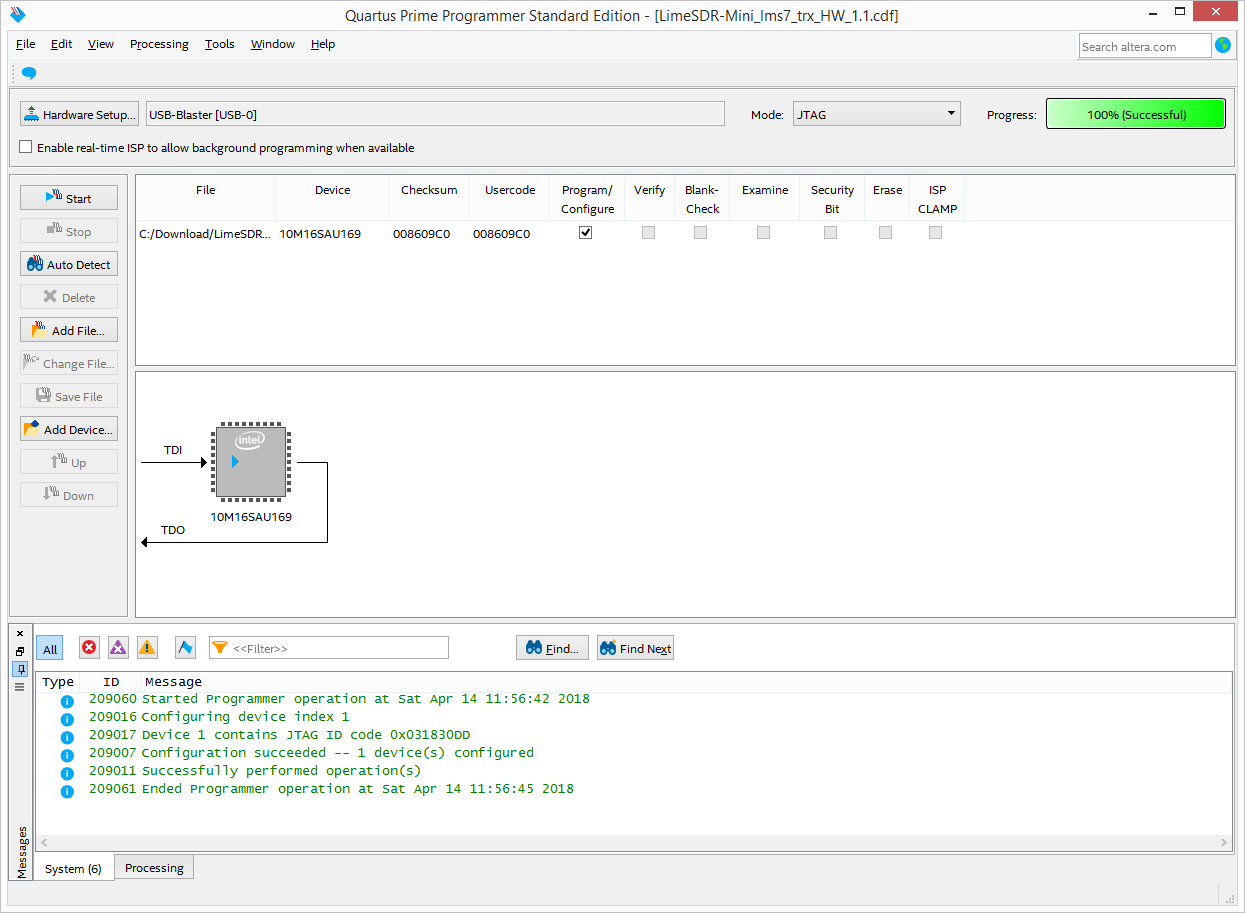Select message "Device 1 contains JTAG ID code"
Image resolution: width=1245 pixels, height=913 pixels.
click(x=306, y=735)
